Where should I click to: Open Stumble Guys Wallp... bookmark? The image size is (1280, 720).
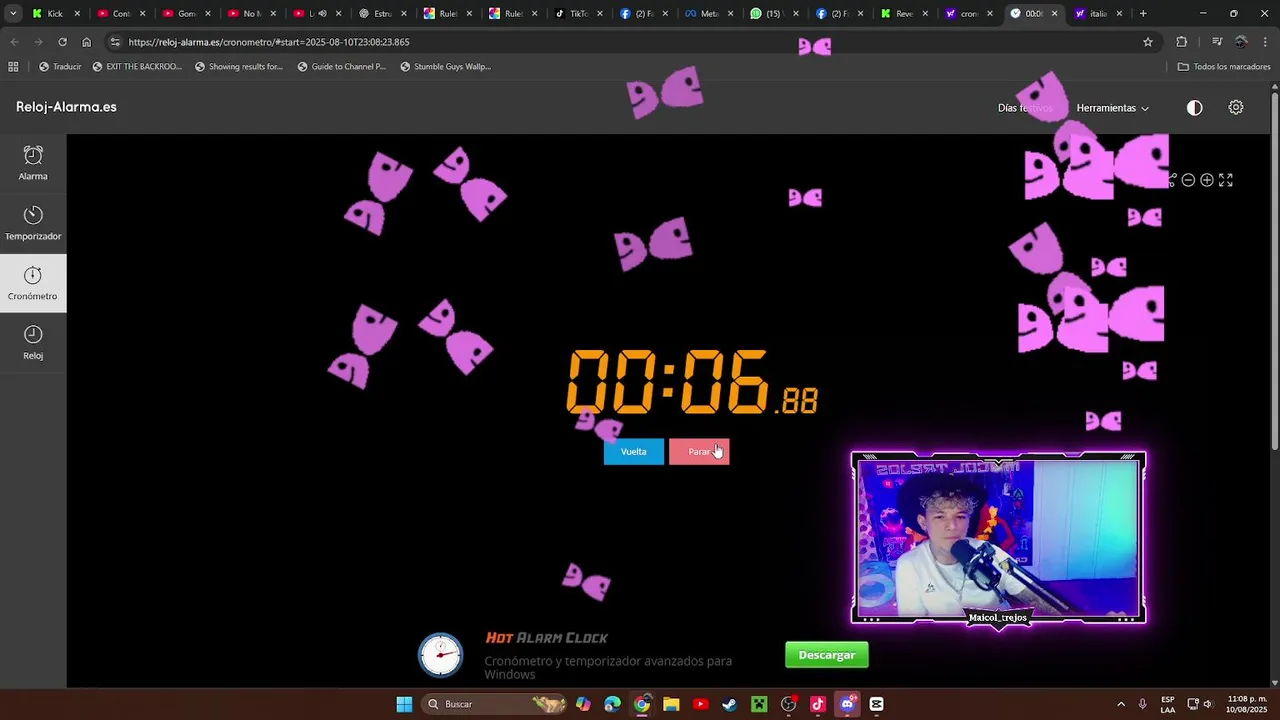(445, 67)
